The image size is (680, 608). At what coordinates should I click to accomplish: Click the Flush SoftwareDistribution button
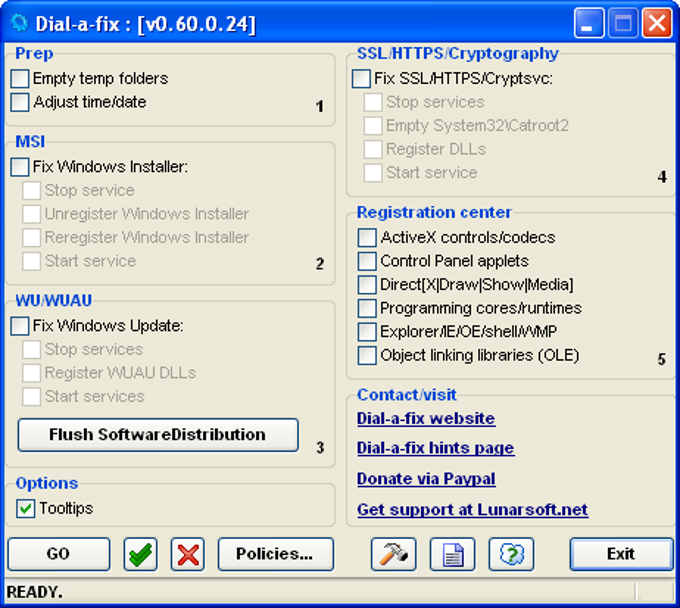coord(158,435)
